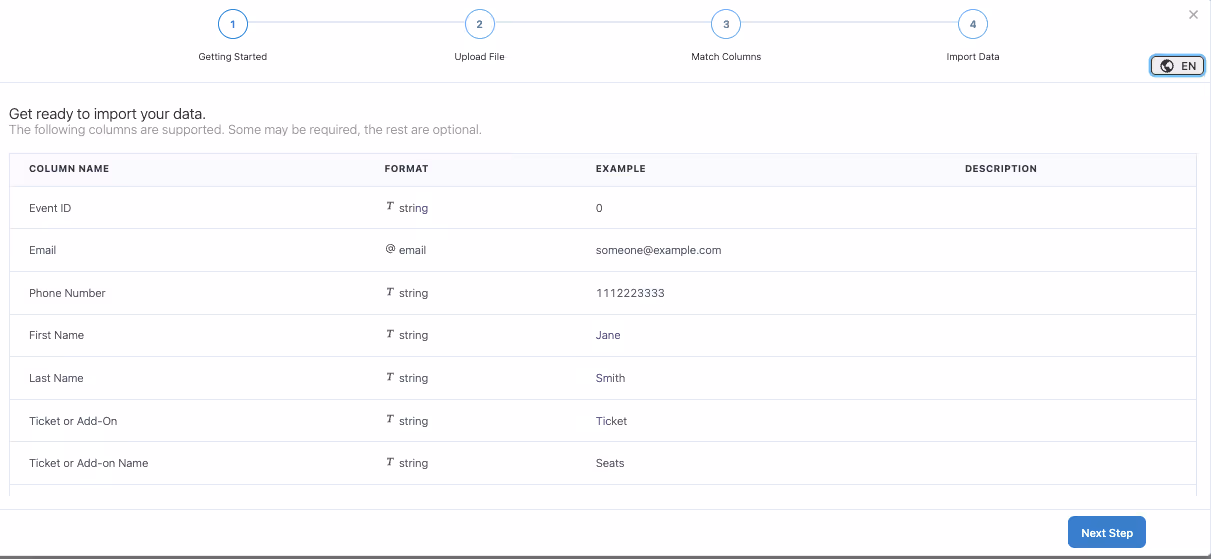1211x559 pixels.
Task: Click the Event ID cell
Action: (x=50, y=208)
